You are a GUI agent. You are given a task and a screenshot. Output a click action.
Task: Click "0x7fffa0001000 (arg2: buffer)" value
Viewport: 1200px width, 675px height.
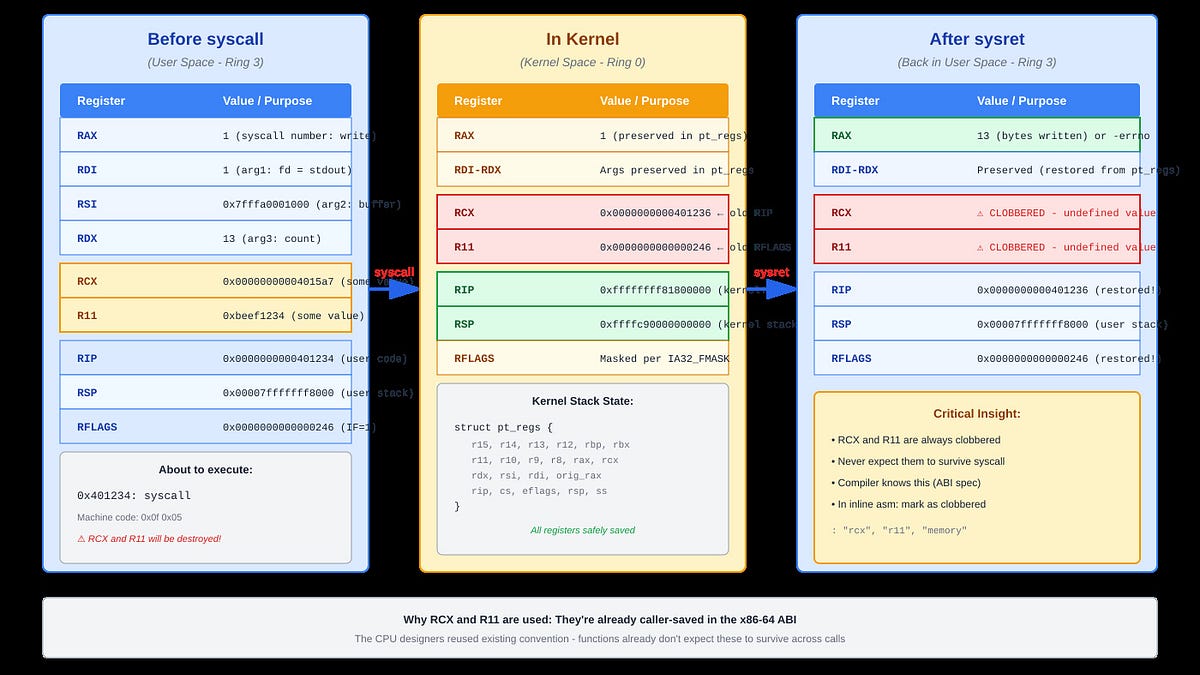tap(311, 204)
